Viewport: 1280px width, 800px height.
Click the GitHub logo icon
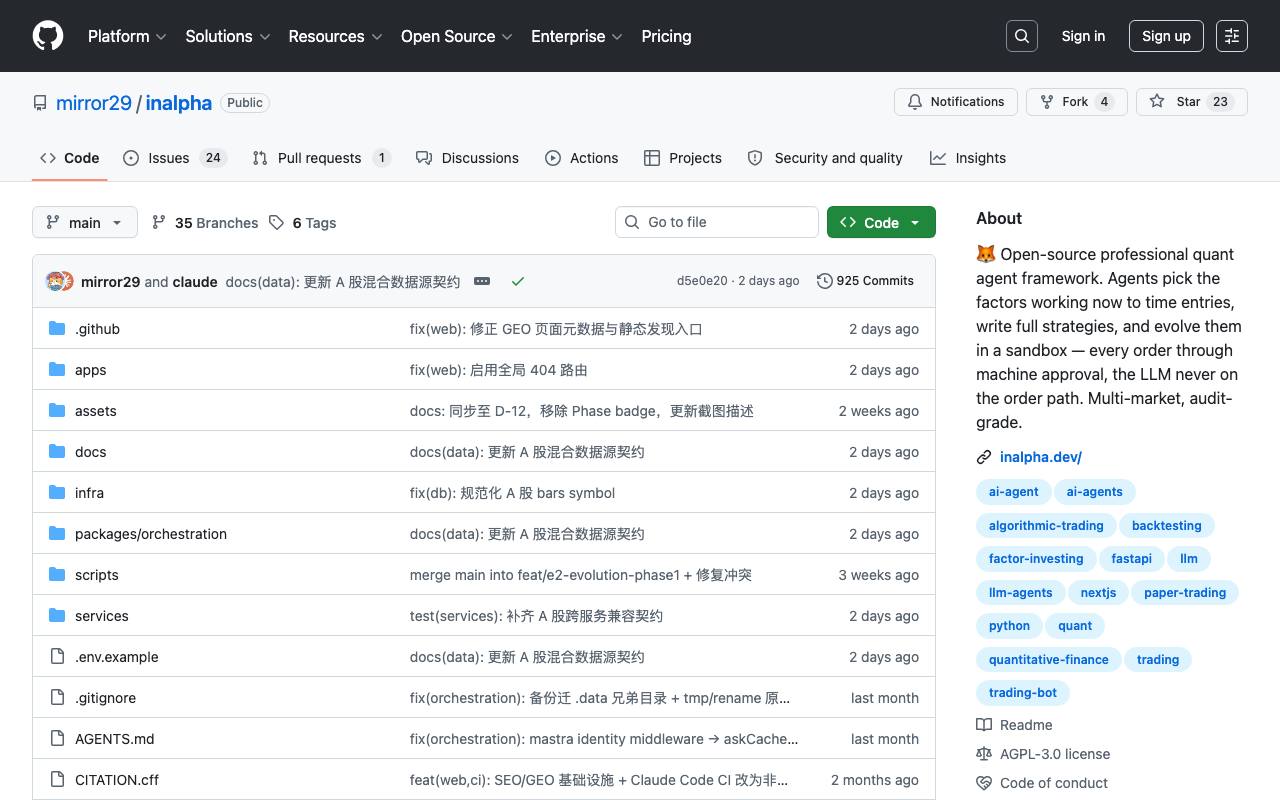(48, 36)
